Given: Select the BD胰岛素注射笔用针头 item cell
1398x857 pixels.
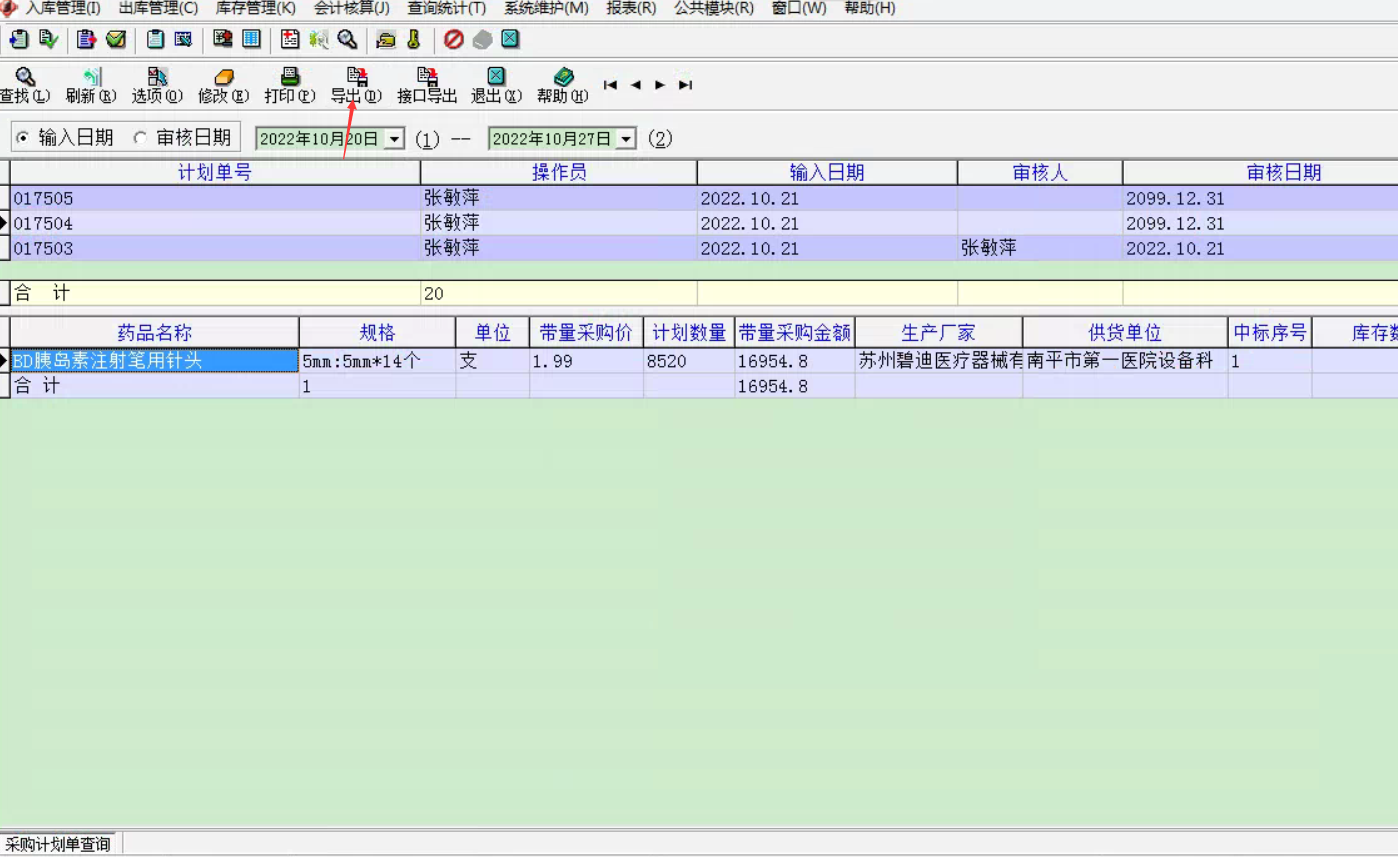Looking at the screenshot, I should pos(155,361).
